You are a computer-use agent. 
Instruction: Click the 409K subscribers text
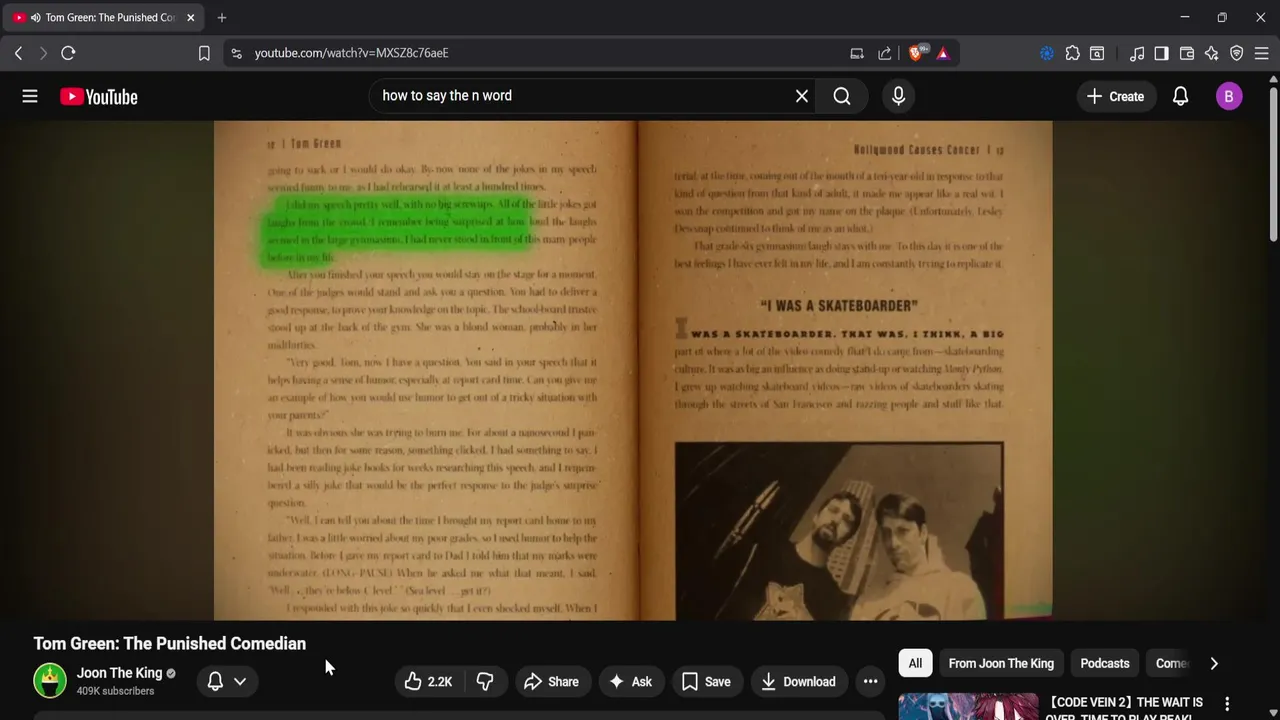[116, 691]
